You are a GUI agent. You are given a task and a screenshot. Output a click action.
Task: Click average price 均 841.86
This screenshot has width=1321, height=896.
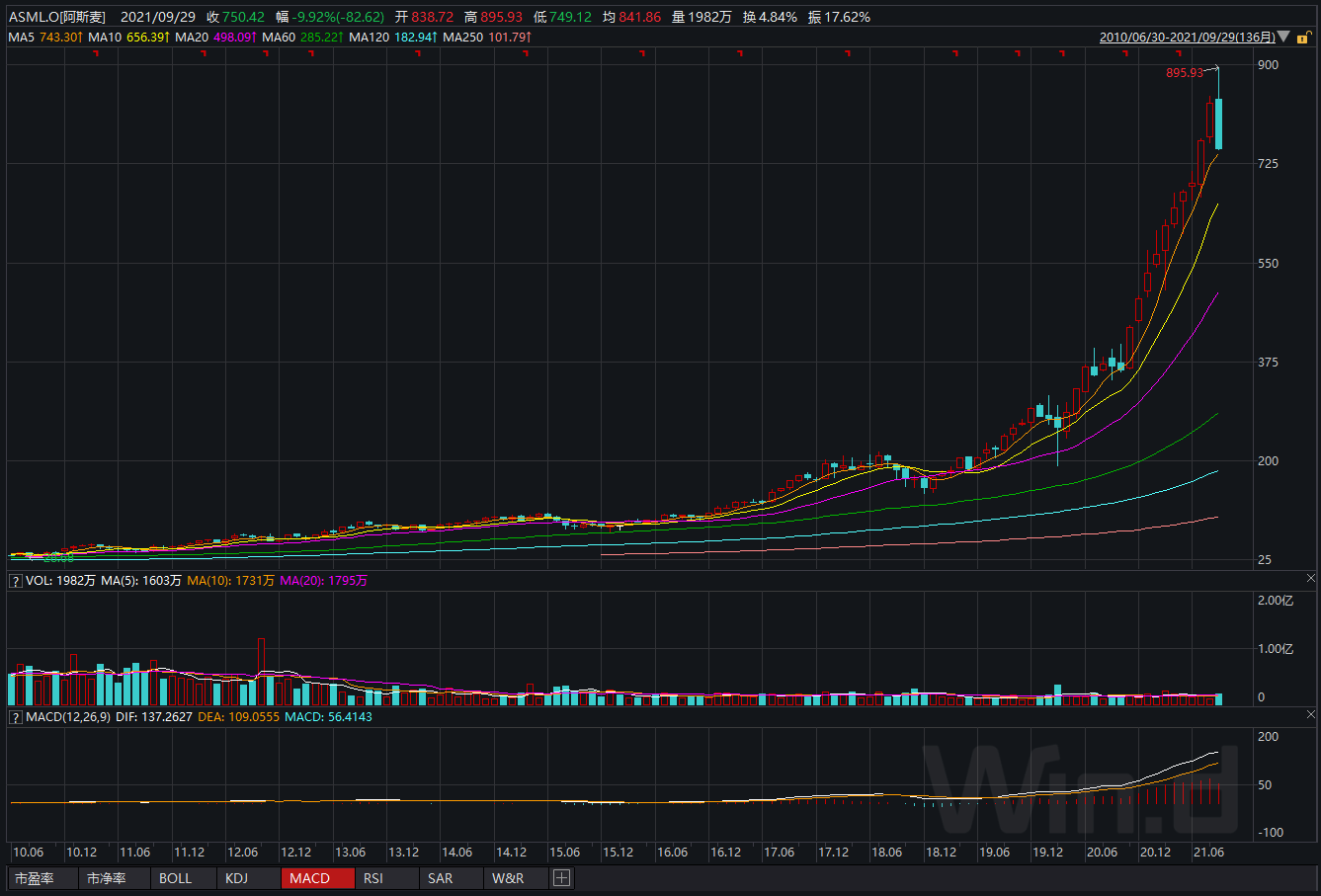[631, 17]
